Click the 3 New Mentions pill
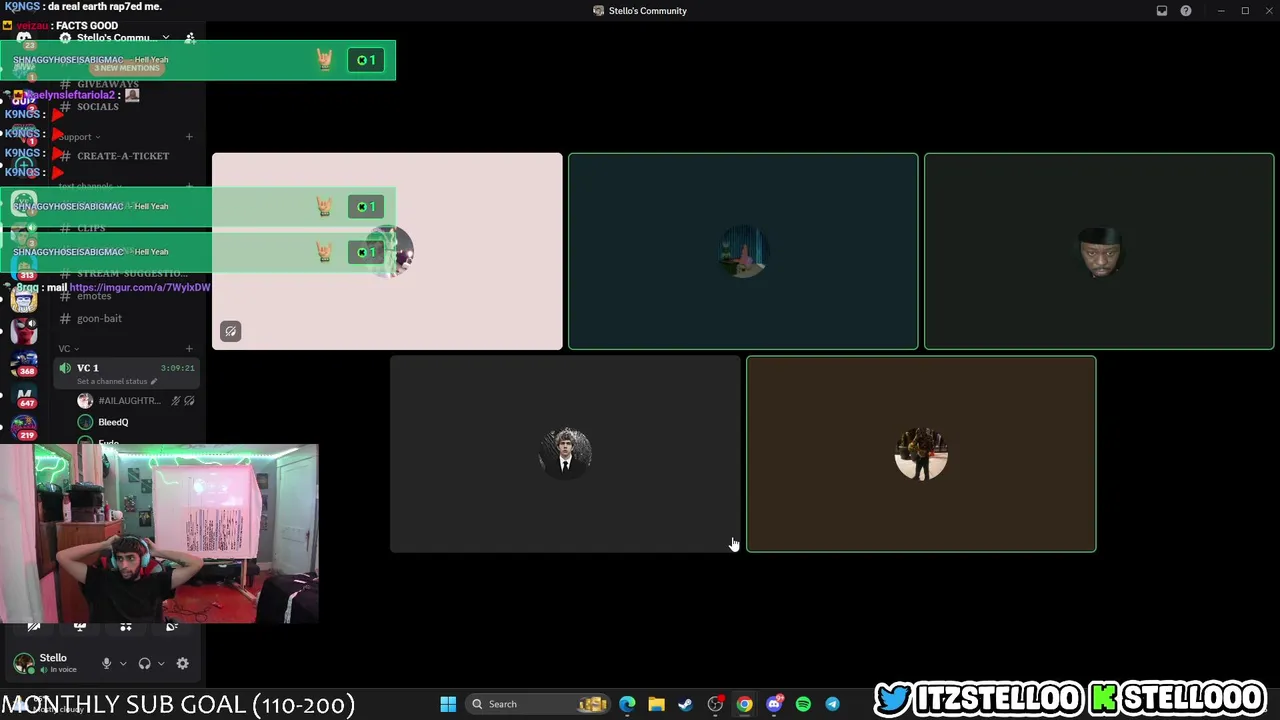The width and height of the screenshot is (1280, 720). (x=127, y=68)
